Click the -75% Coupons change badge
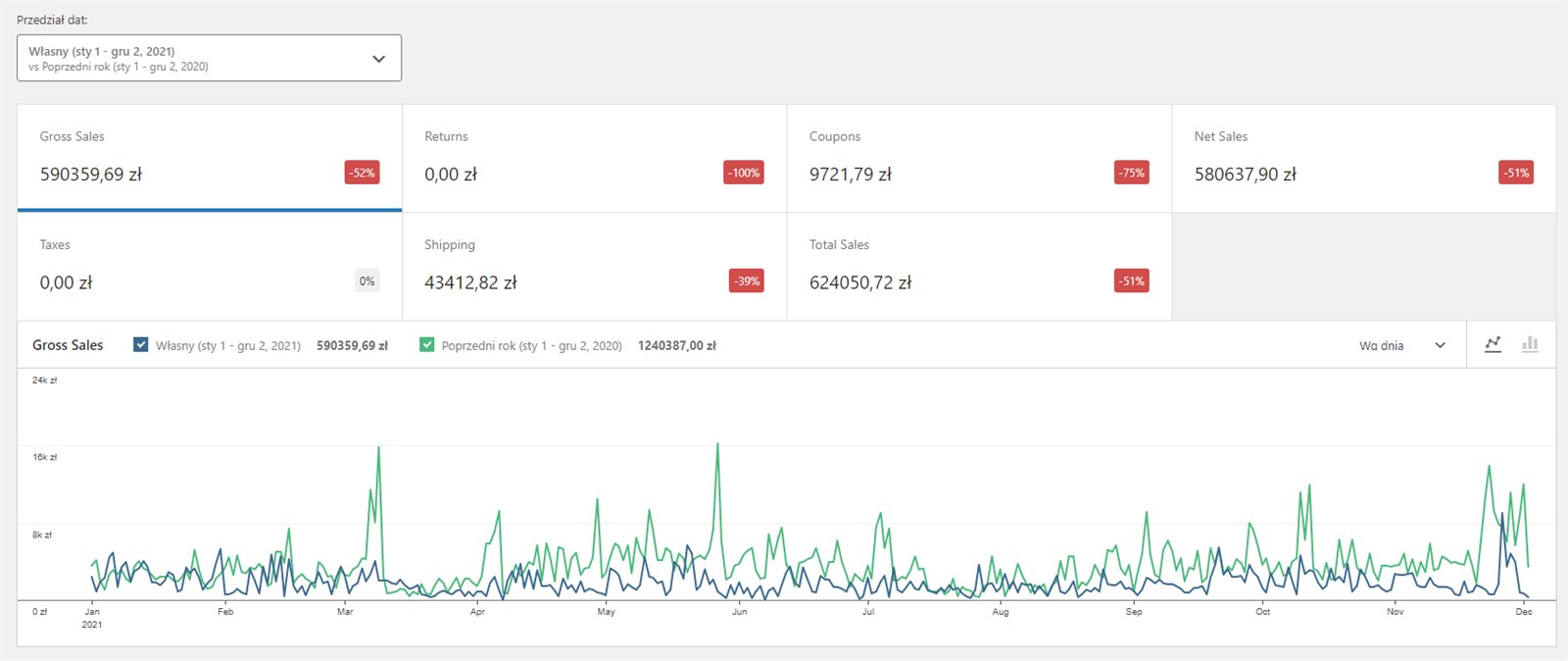1568x661 pixels. 1132,173
